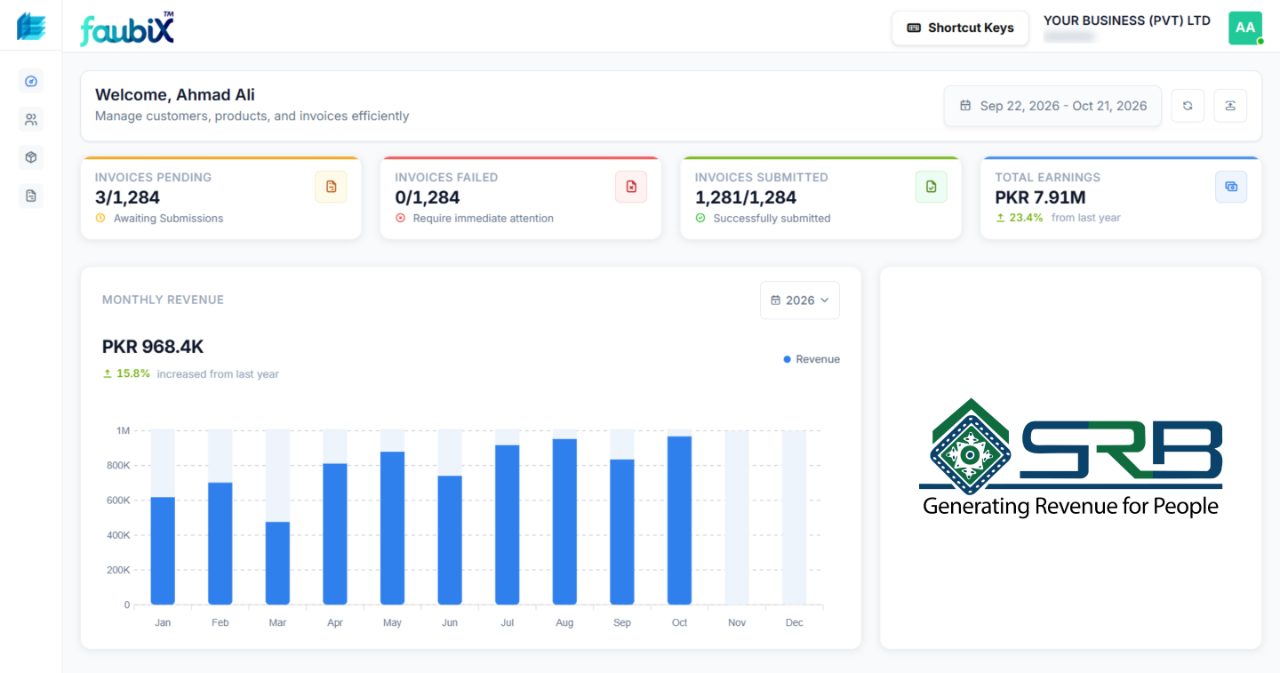Open the Products box icon in sidebar
Image resolution: width=1280 pixels, height=673 pixels.
[31, 158]
